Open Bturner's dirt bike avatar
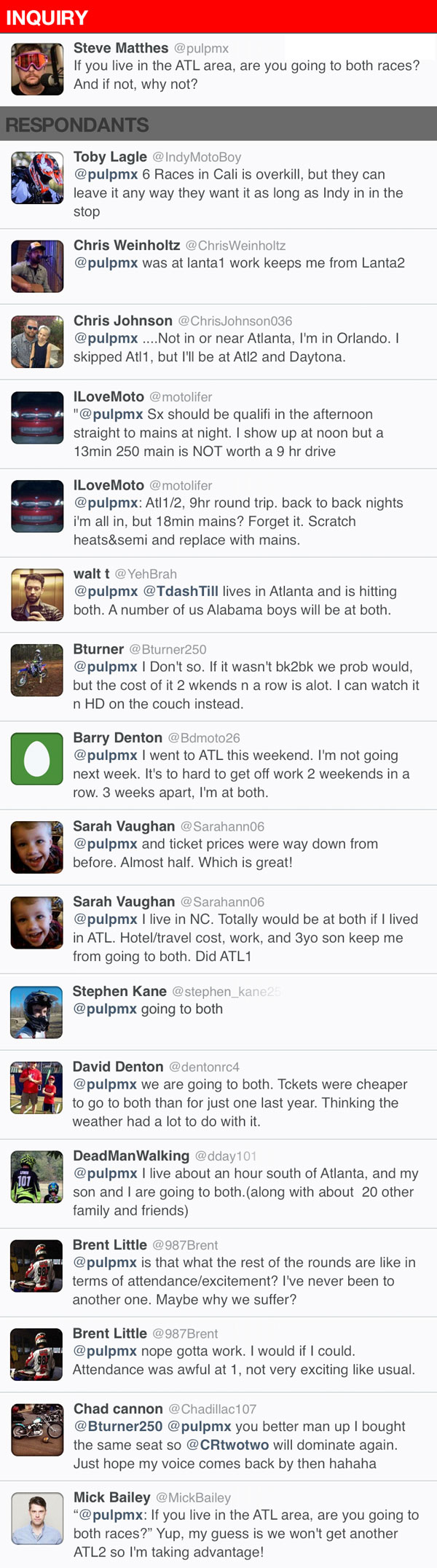 click(x=37, y=670)
